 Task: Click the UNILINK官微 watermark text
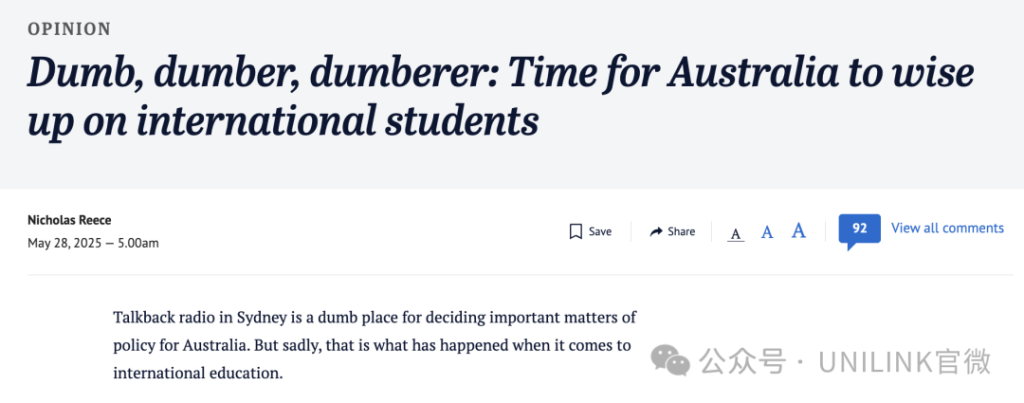click(905, 361)
